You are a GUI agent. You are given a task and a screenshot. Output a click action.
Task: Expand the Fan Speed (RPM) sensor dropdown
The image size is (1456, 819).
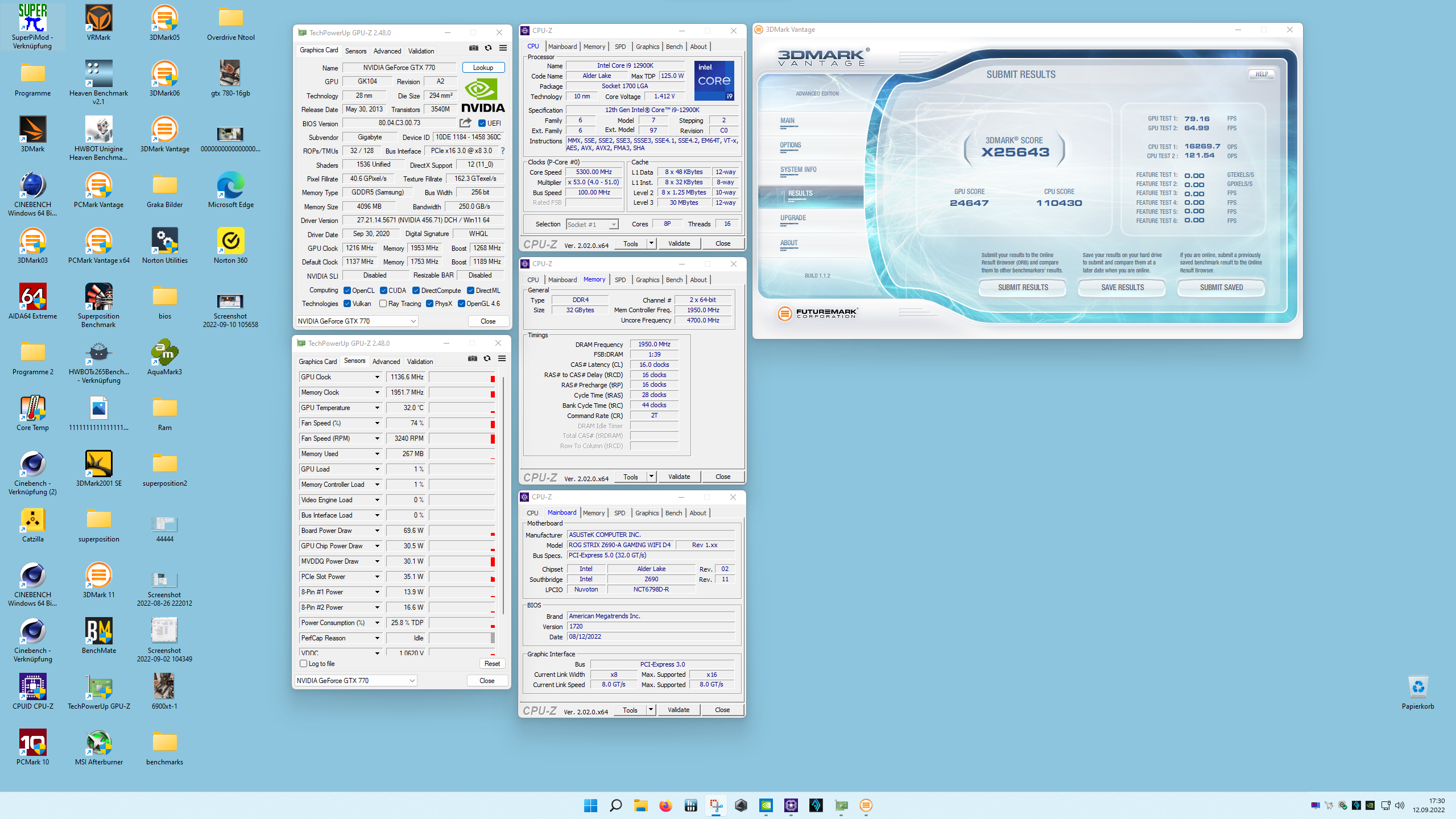coord(377,439)
